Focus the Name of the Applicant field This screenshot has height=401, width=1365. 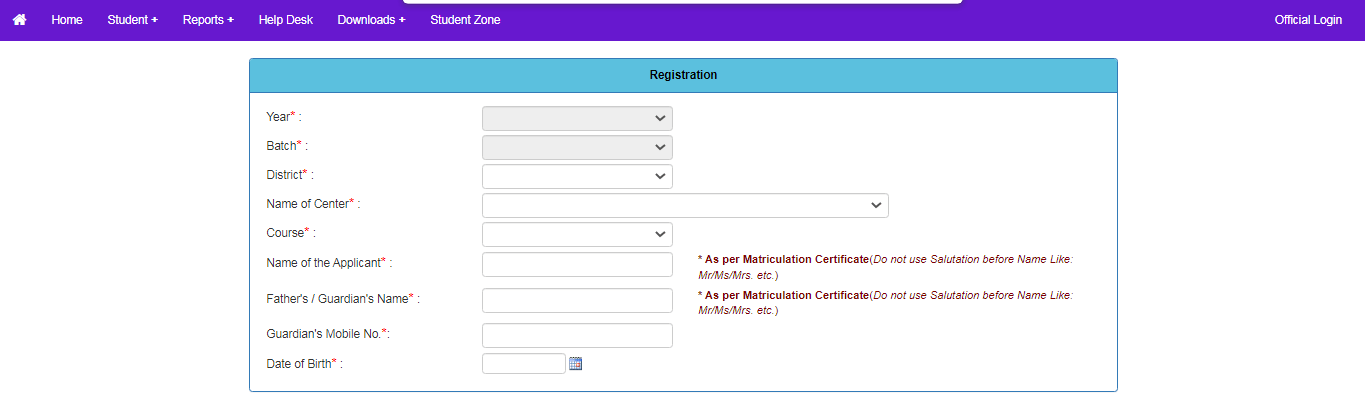tap(577, 264)
